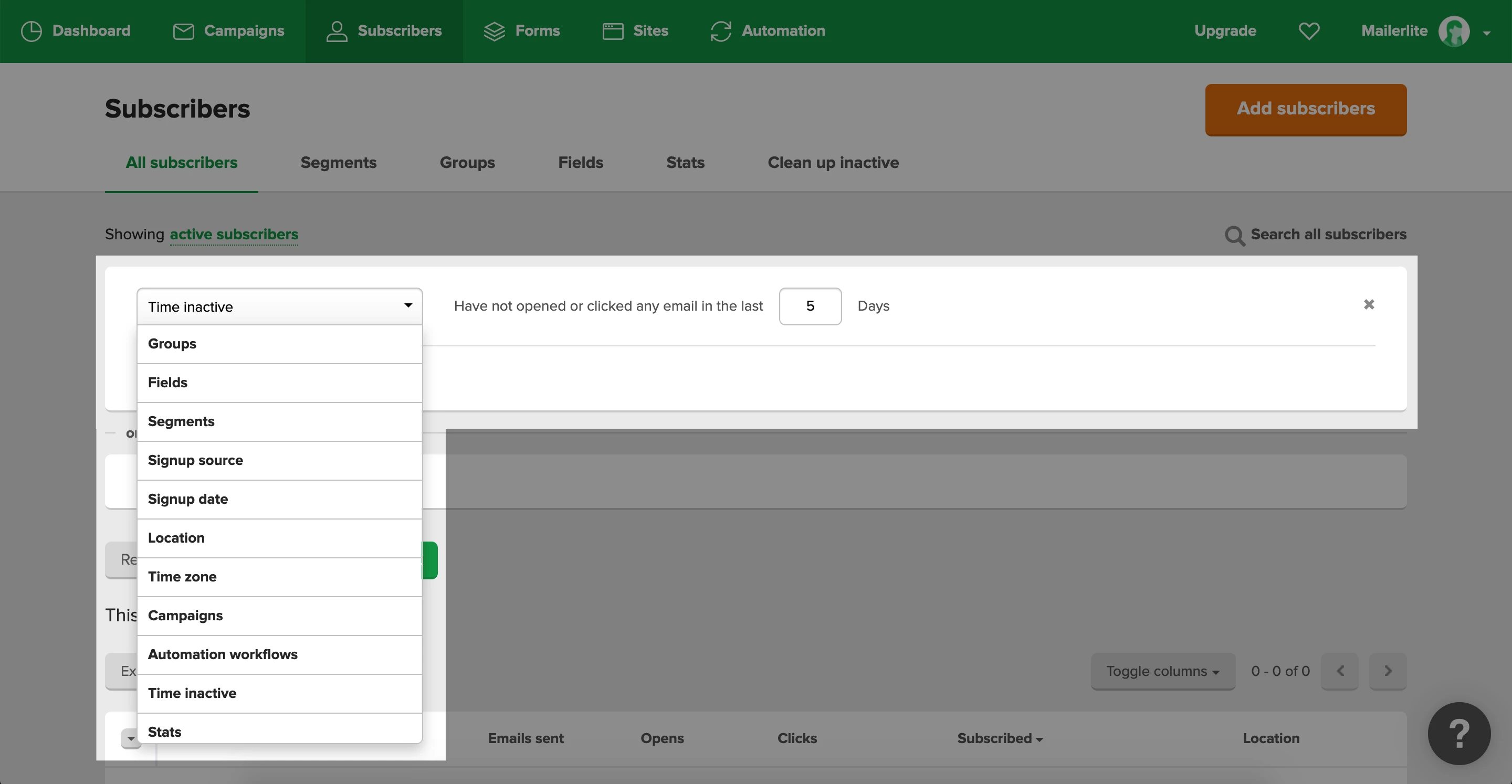Choose Automation workflows from filter list
The height and width of the screenshot is (784, 1512).
point(223,654)
